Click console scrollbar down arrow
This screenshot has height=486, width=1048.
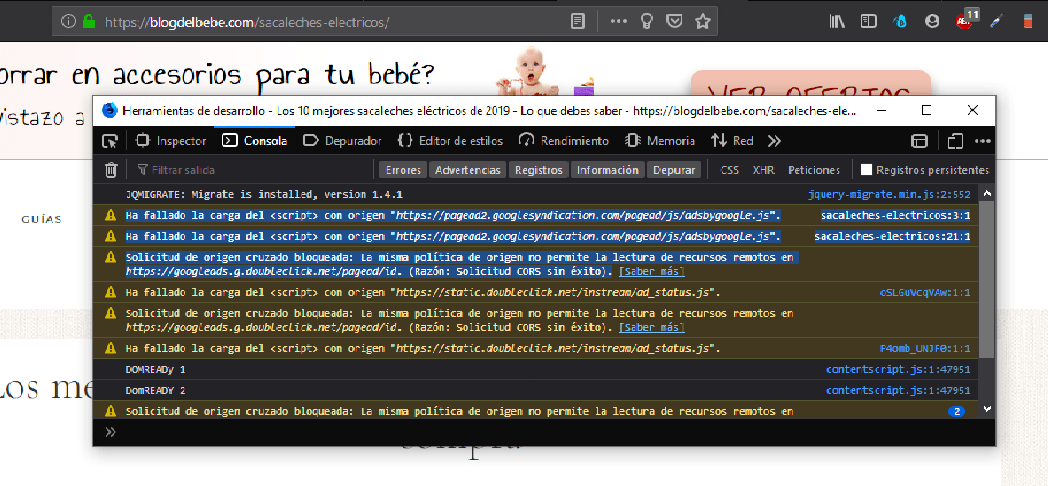(987, 408)
